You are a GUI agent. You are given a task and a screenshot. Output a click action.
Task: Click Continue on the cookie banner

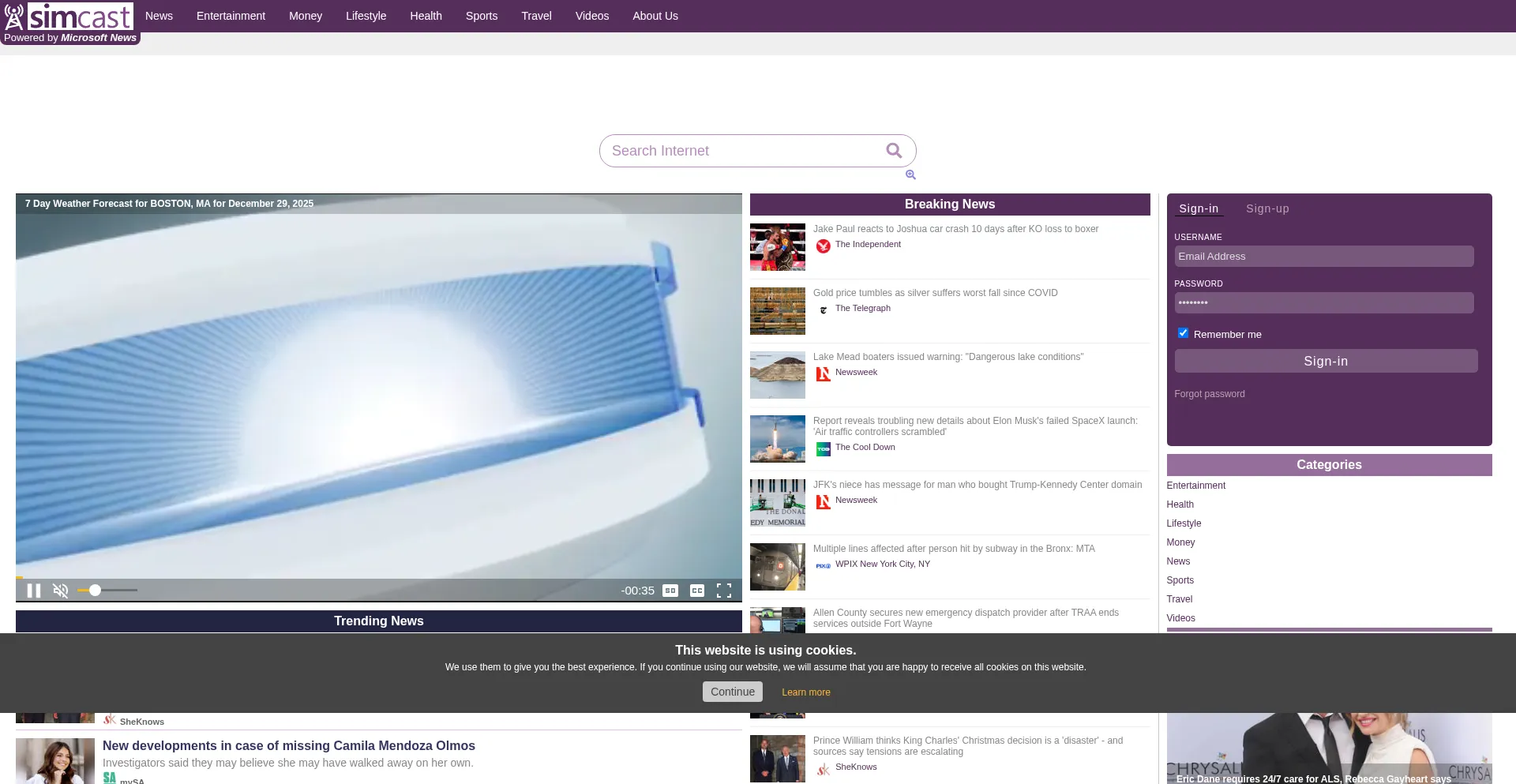[x=733, y=692]
